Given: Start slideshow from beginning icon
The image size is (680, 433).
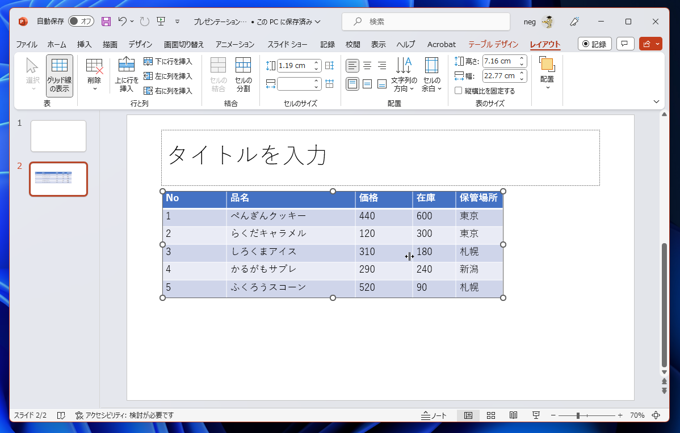Looking at the screenshot, I should pos(161,21).
